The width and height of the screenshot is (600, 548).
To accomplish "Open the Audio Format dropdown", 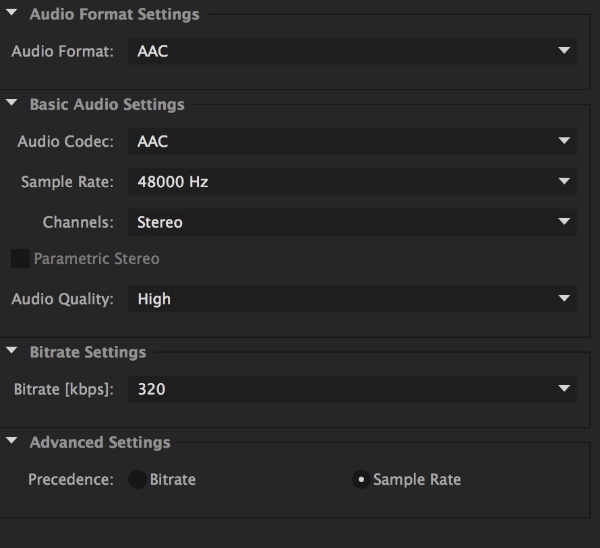I will [x=352, y=51].
